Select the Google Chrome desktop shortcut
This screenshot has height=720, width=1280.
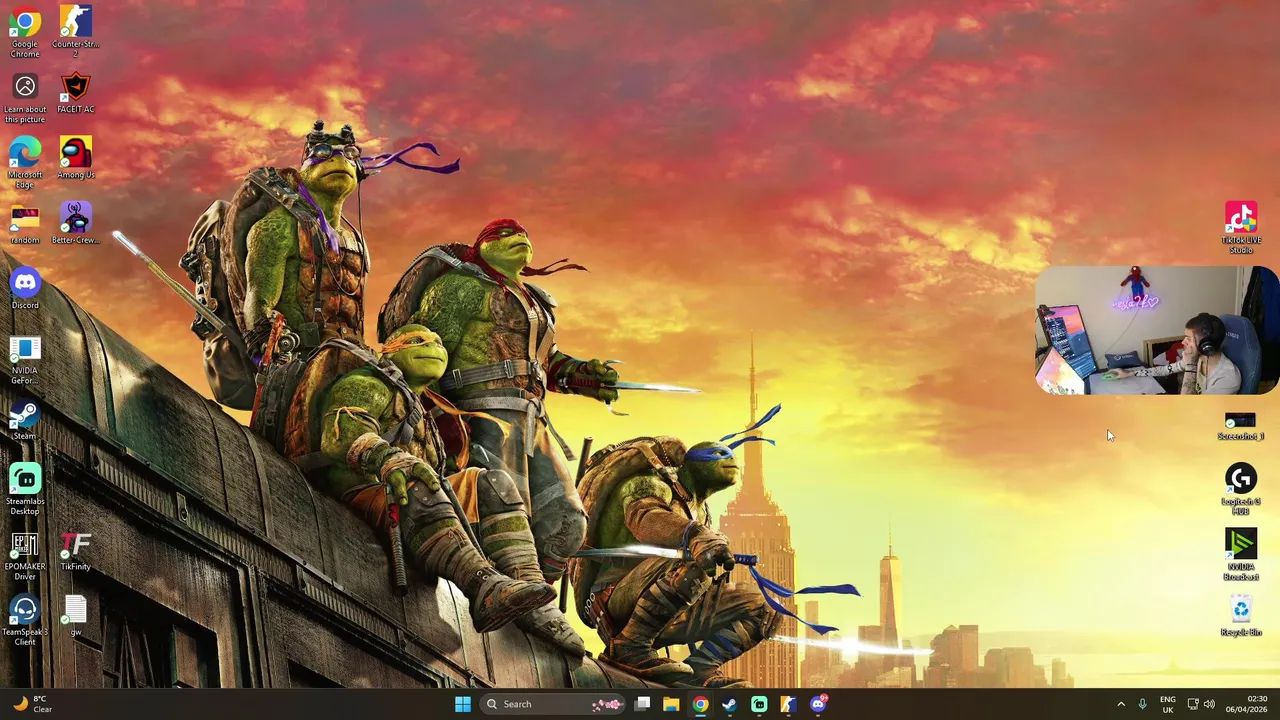coord(25,31)
